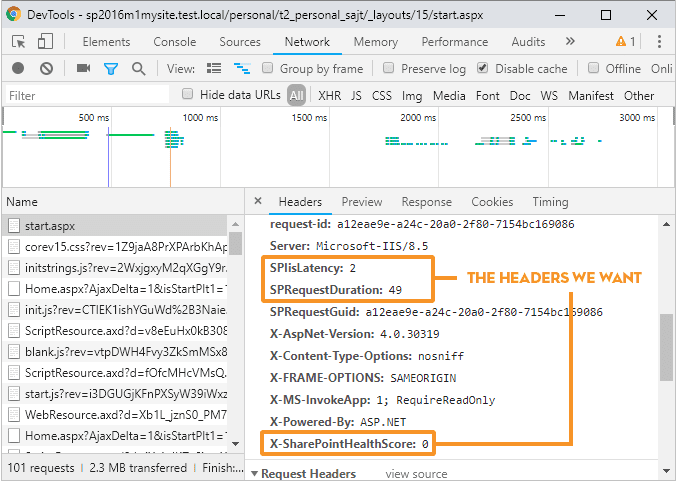676x482 pixels.
Task: Filter requests by Doc
Action: 520,95
